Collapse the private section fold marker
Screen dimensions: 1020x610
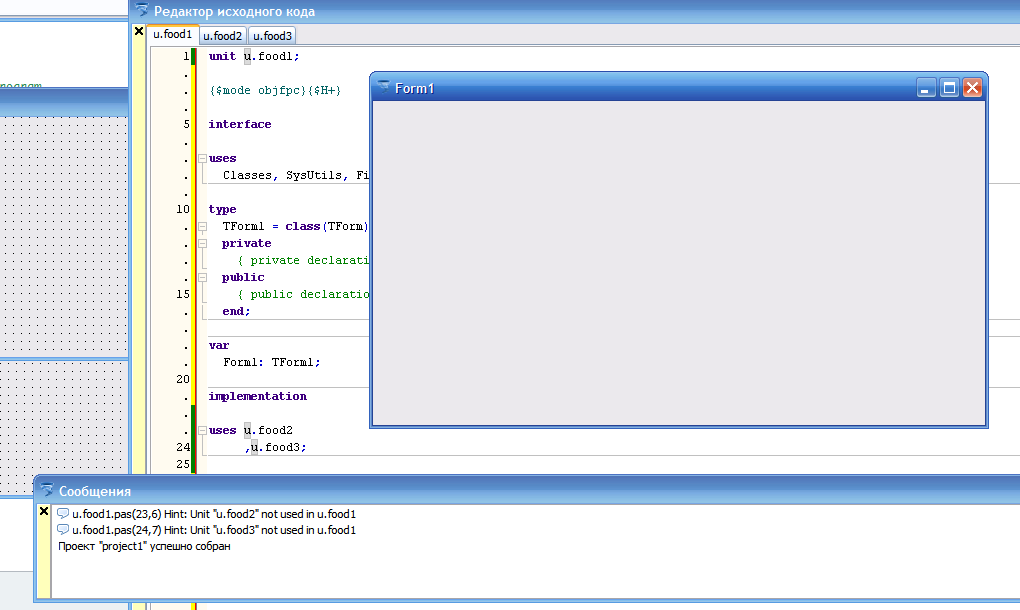(201, 243)
